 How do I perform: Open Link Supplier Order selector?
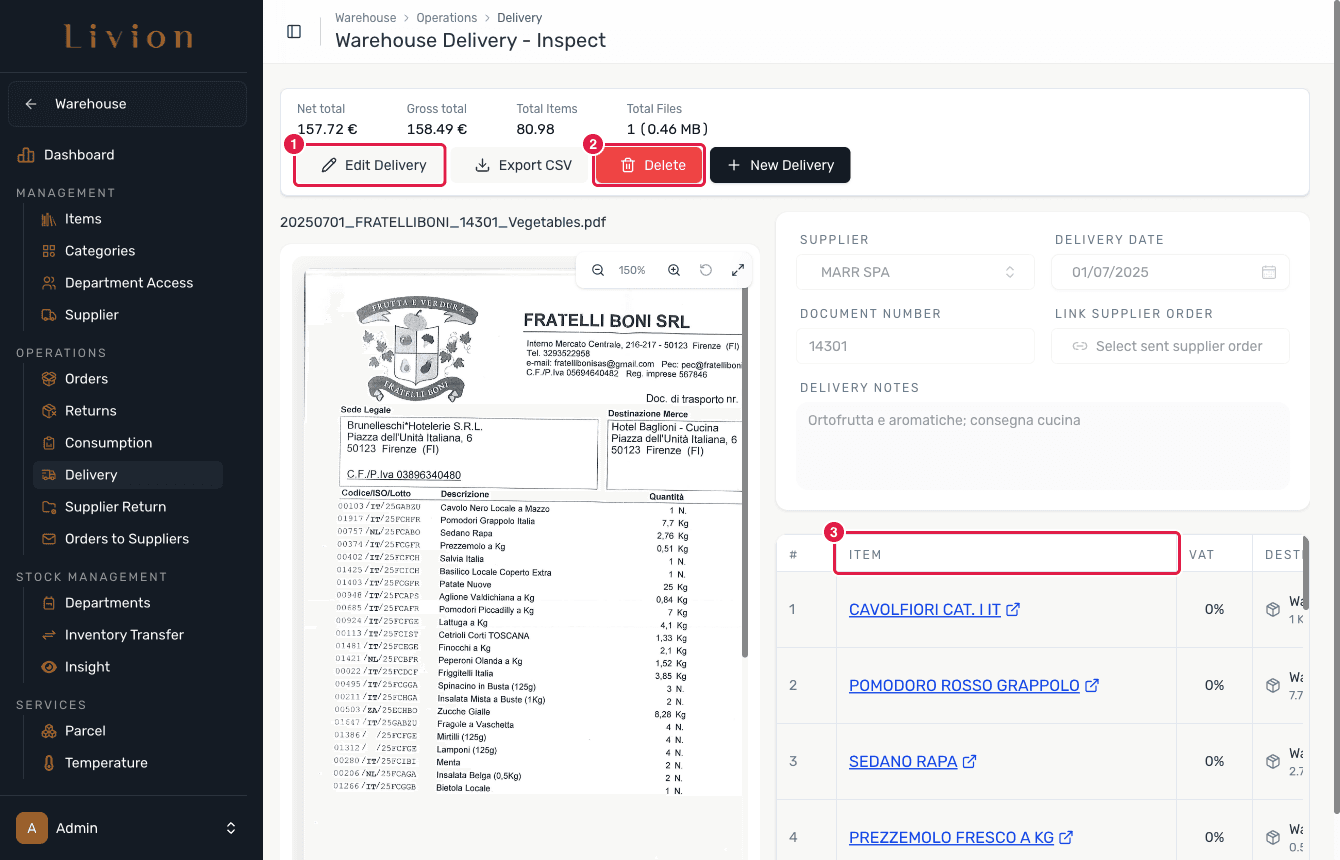[1170, 346]
